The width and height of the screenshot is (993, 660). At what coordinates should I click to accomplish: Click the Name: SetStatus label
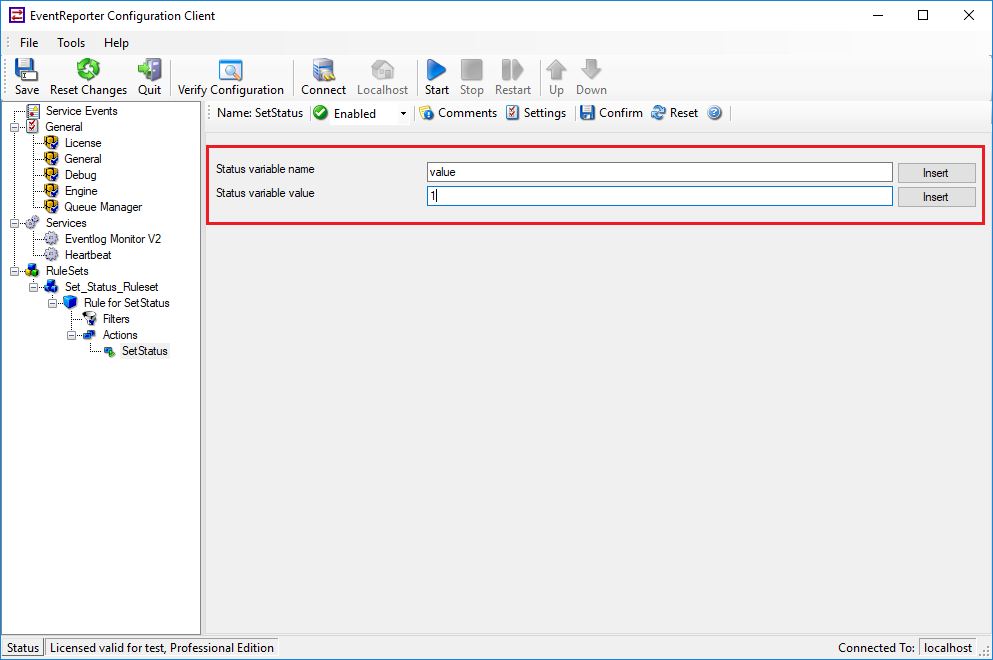point(260,113)
